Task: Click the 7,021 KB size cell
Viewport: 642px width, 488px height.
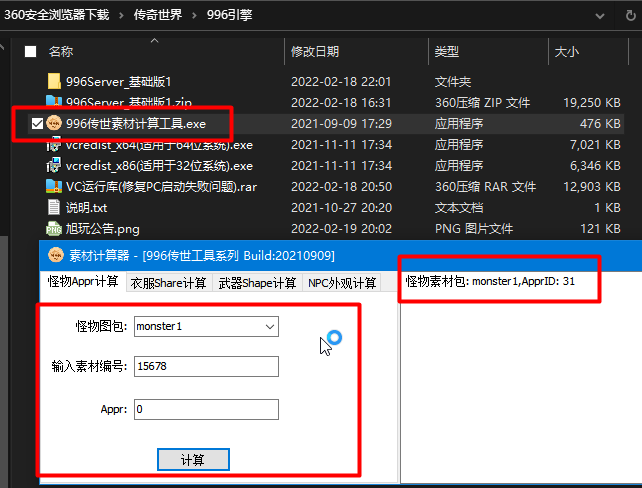Action: 595,145
